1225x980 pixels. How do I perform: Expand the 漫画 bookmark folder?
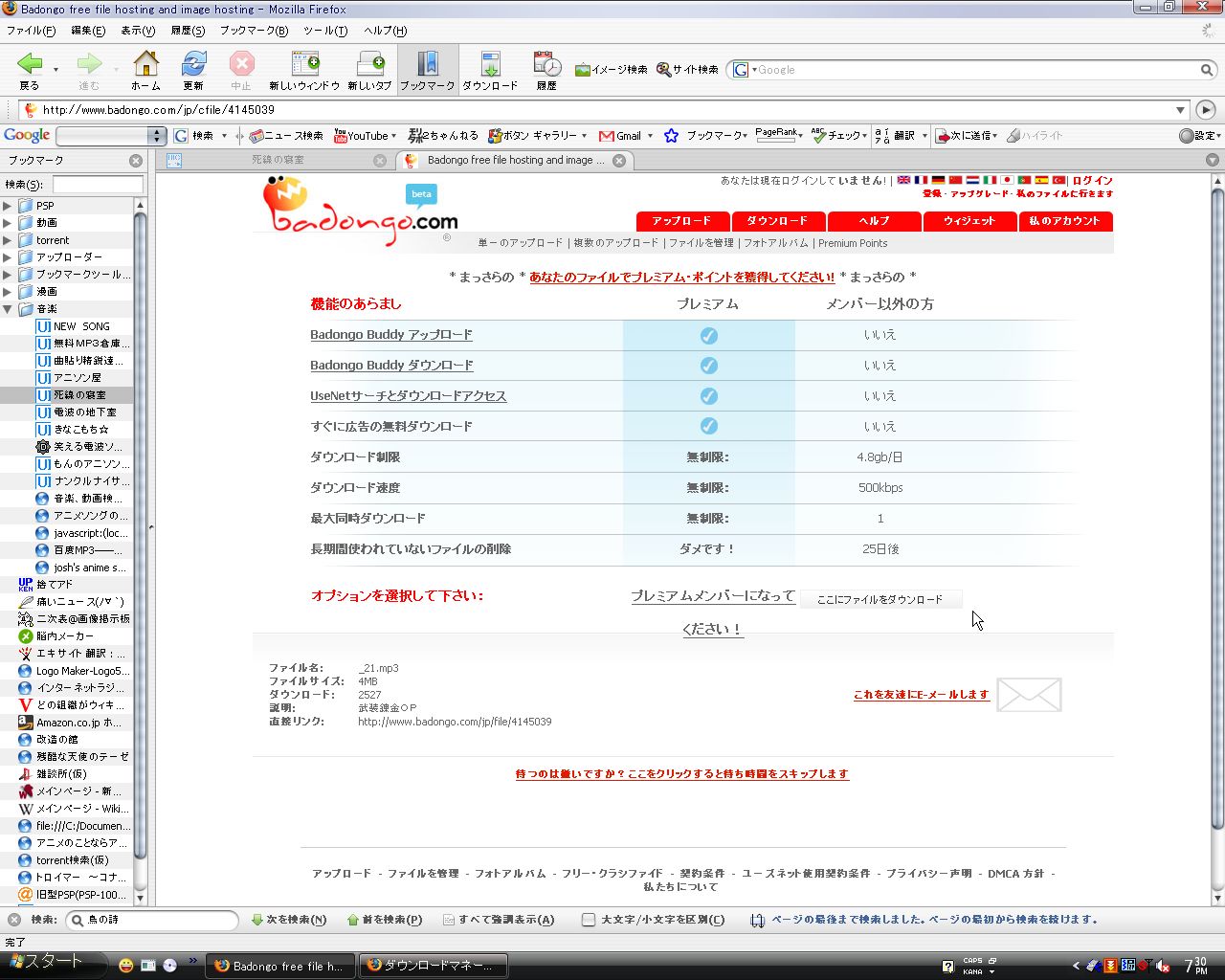(x=8, y=292)
